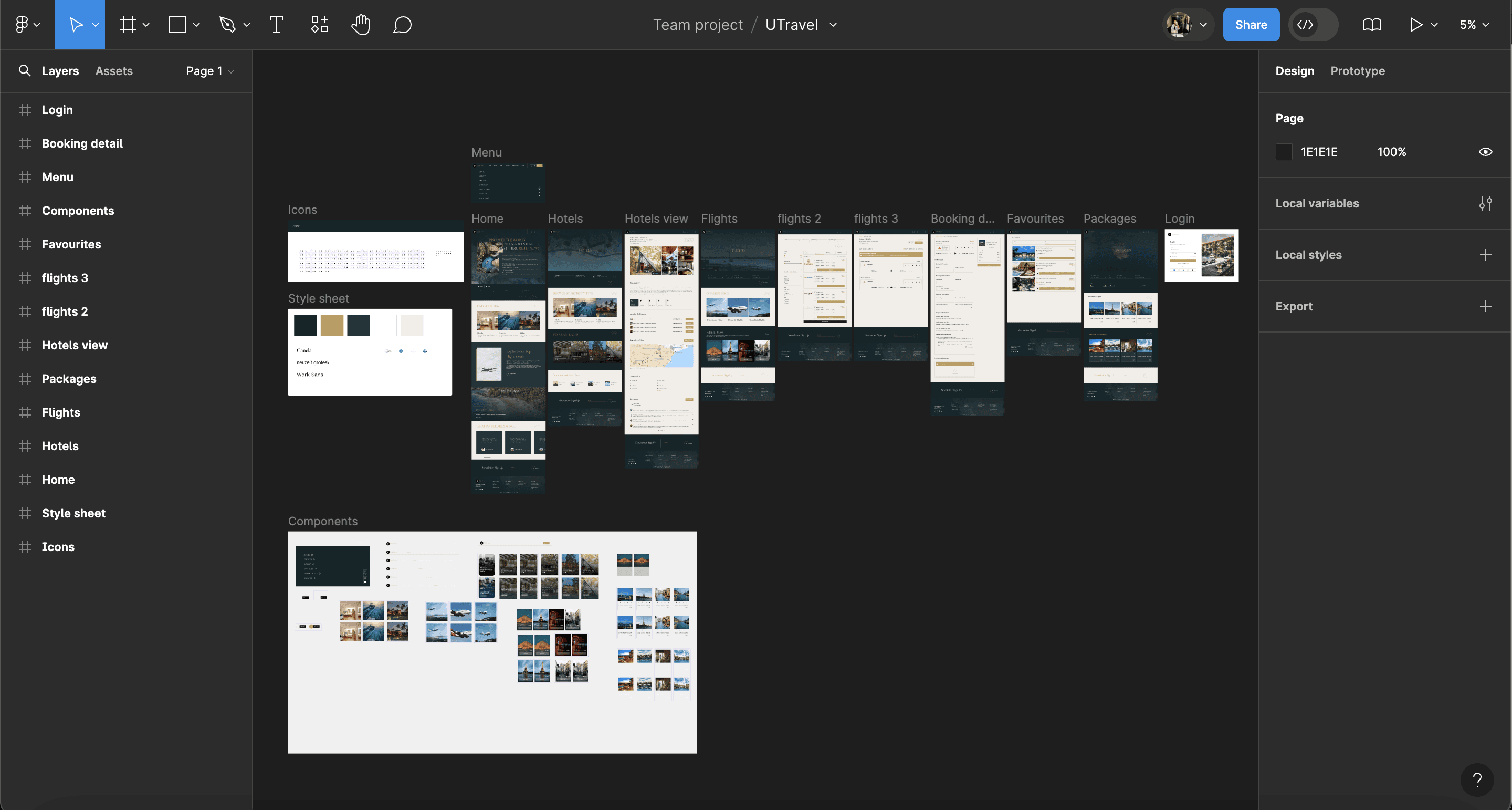1512x810 pixels.
Task: Open Local variables settings icon
Action: (1485, 203)
